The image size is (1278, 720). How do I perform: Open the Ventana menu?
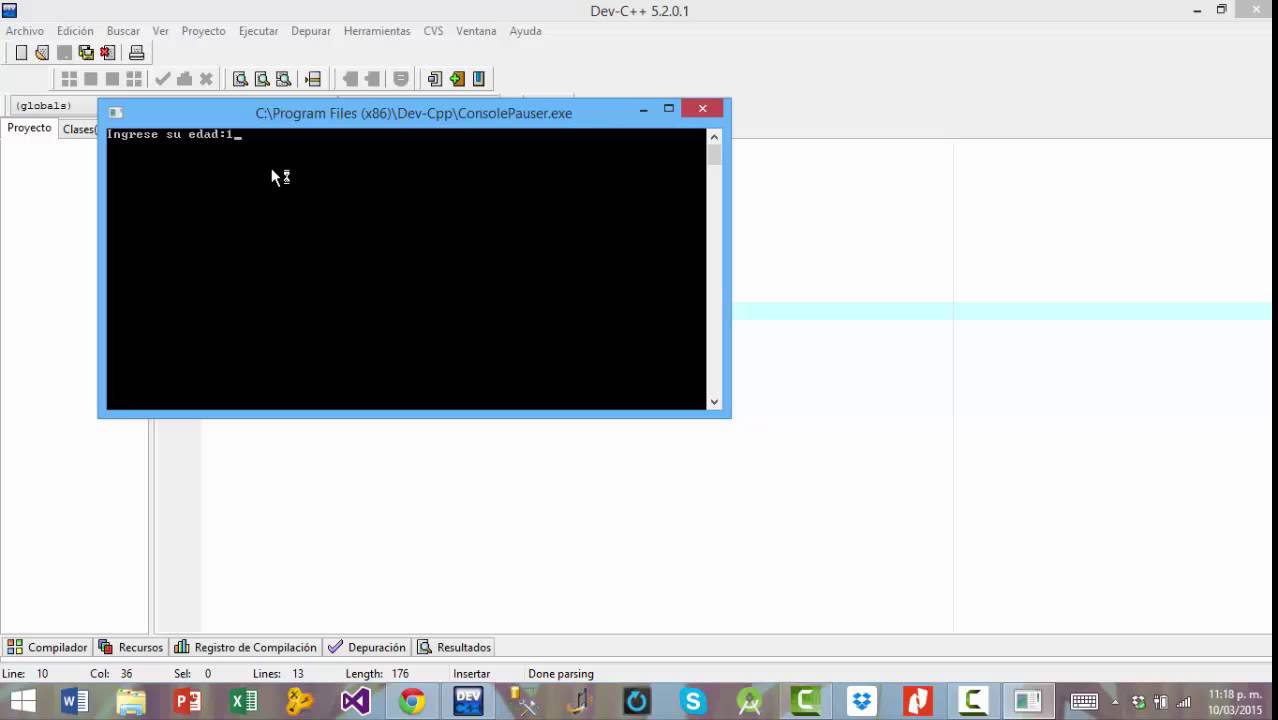[x=476, y=31]
